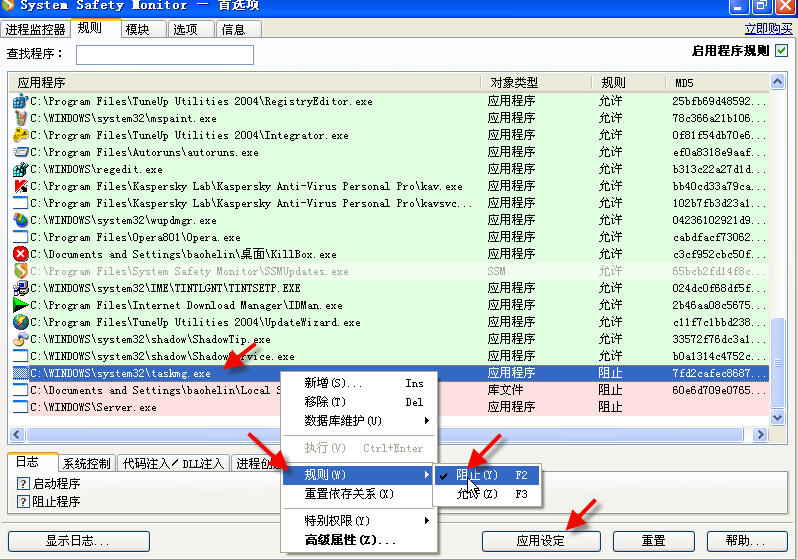The height and width of the screenshot is (560, 798).
Task: Click the regedit.exe row icon
Action: tap(20, 169)
